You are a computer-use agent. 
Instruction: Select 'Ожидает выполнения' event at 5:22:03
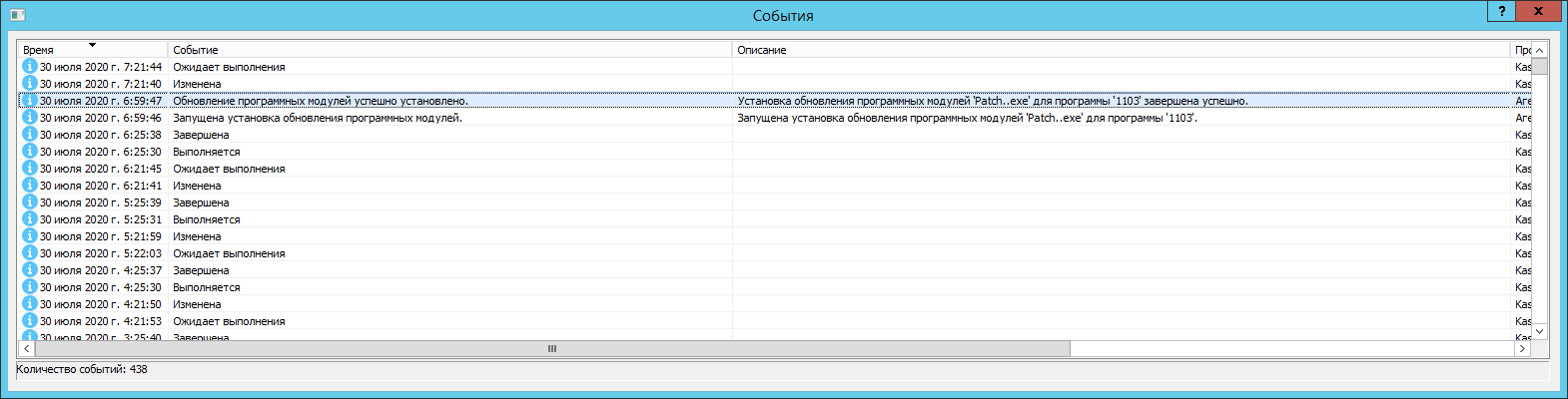229,253
